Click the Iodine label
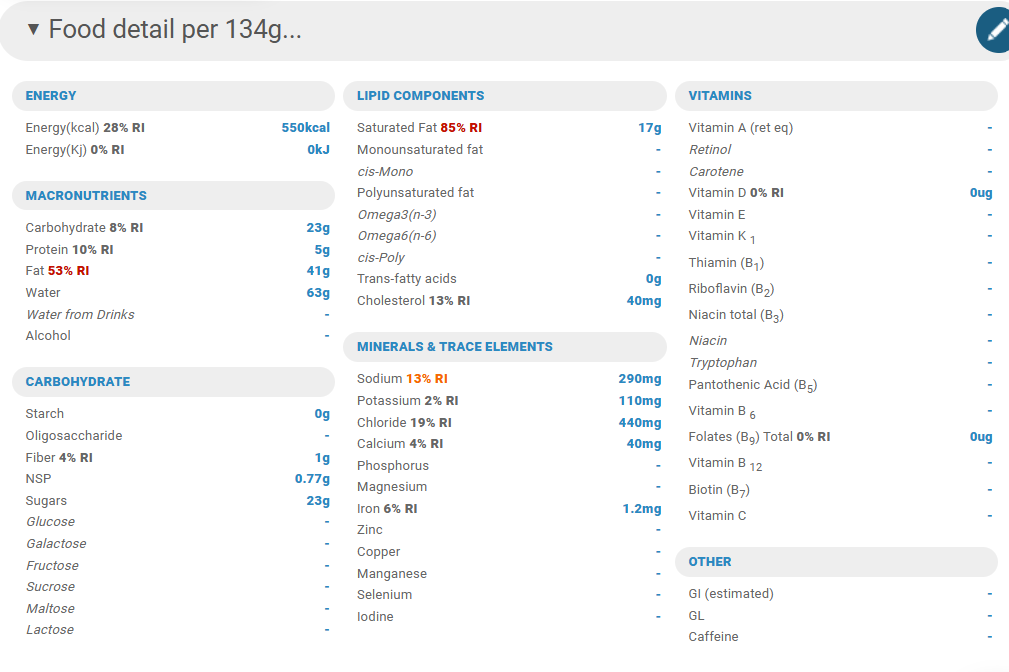 (375, 617)
